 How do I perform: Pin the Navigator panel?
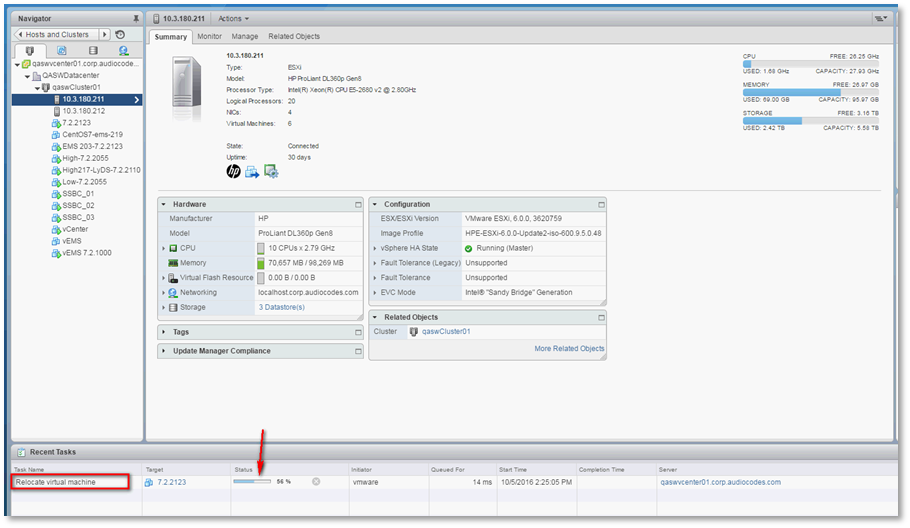[135, 19]
